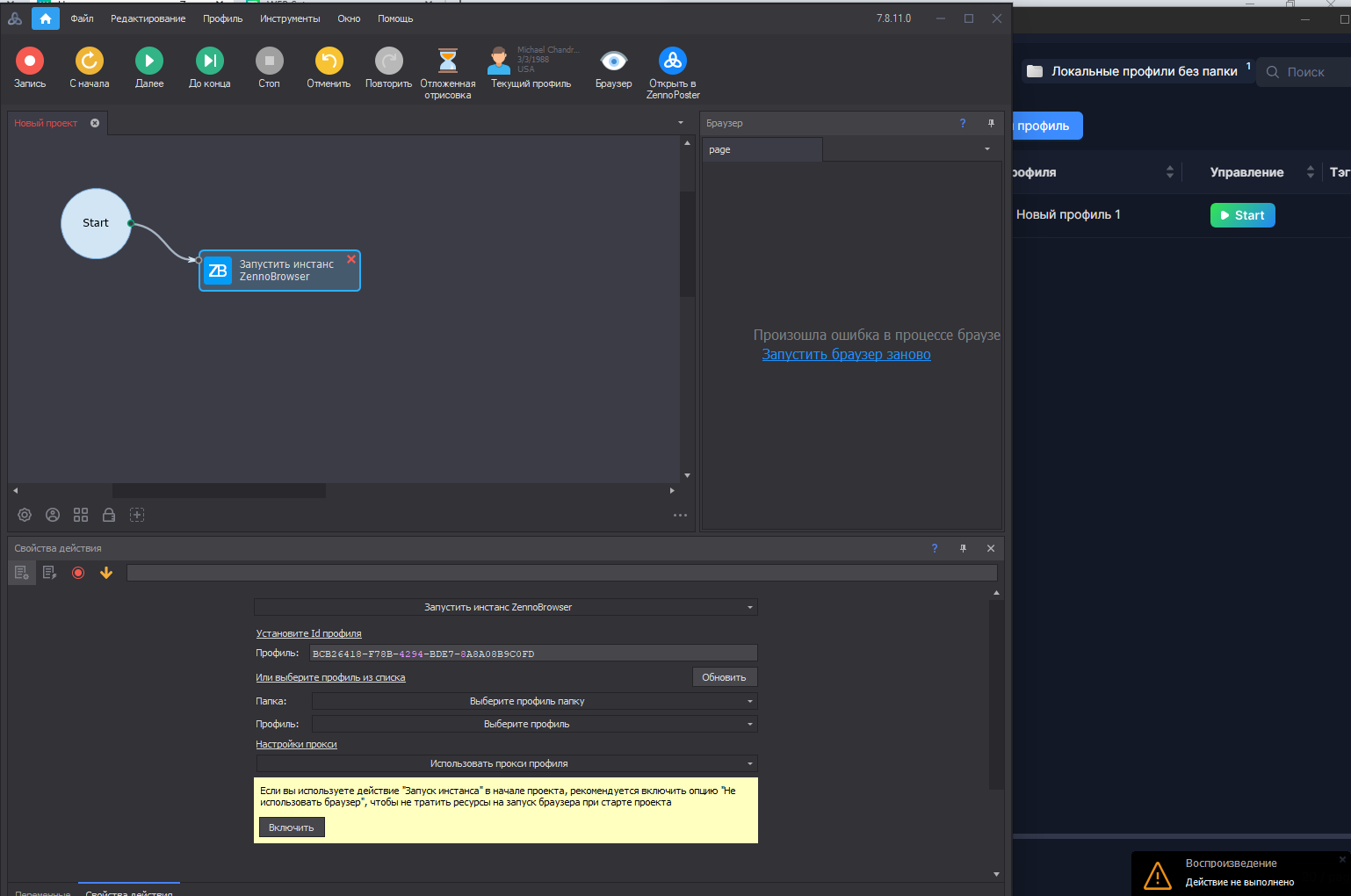Open the Текущий профиль avatar icon
The height and width of the screenshot is (896, 1351).
[499, 61]
